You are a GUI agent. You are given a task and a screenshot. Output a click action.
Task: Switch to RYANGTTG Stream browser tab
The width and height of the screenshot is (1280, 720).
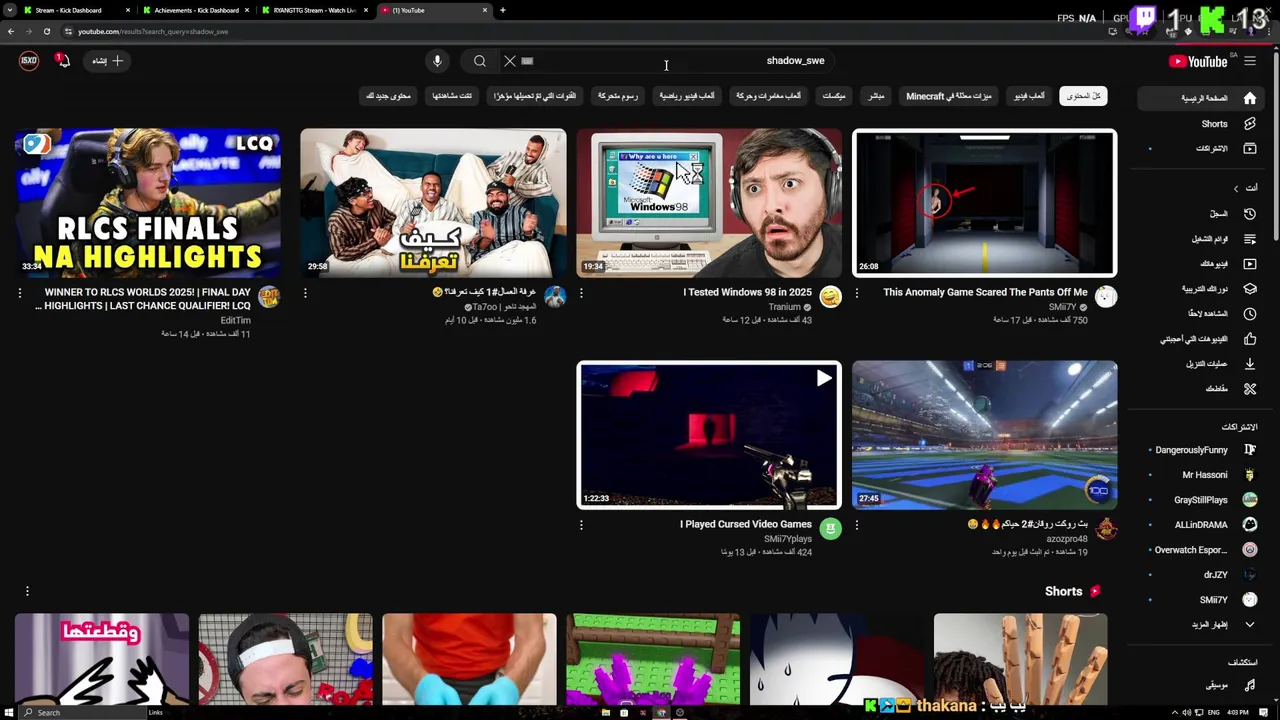[x=313, y=10]
